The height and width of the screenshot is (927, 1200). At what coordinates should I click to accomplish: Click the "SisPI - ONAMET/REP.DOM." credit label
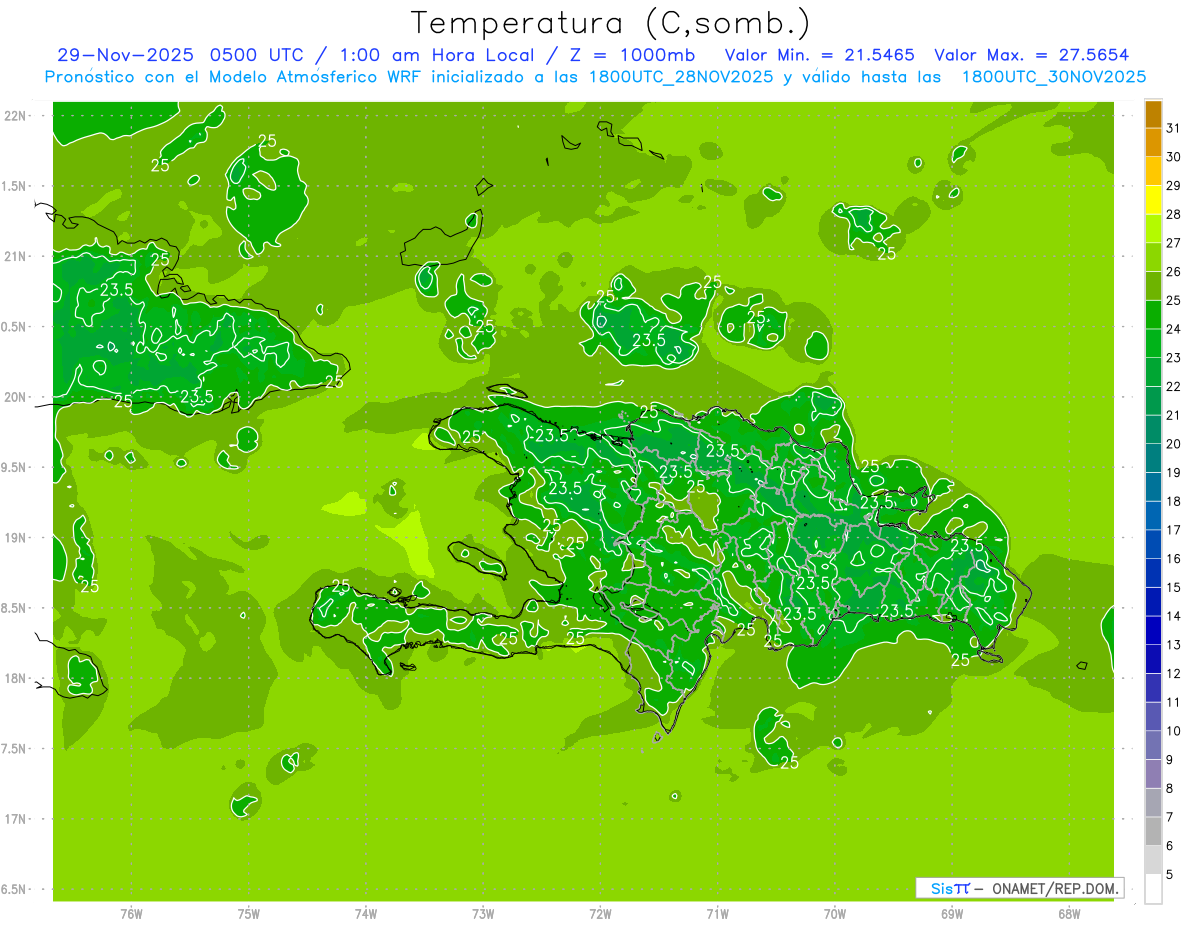pos(1019,888)
